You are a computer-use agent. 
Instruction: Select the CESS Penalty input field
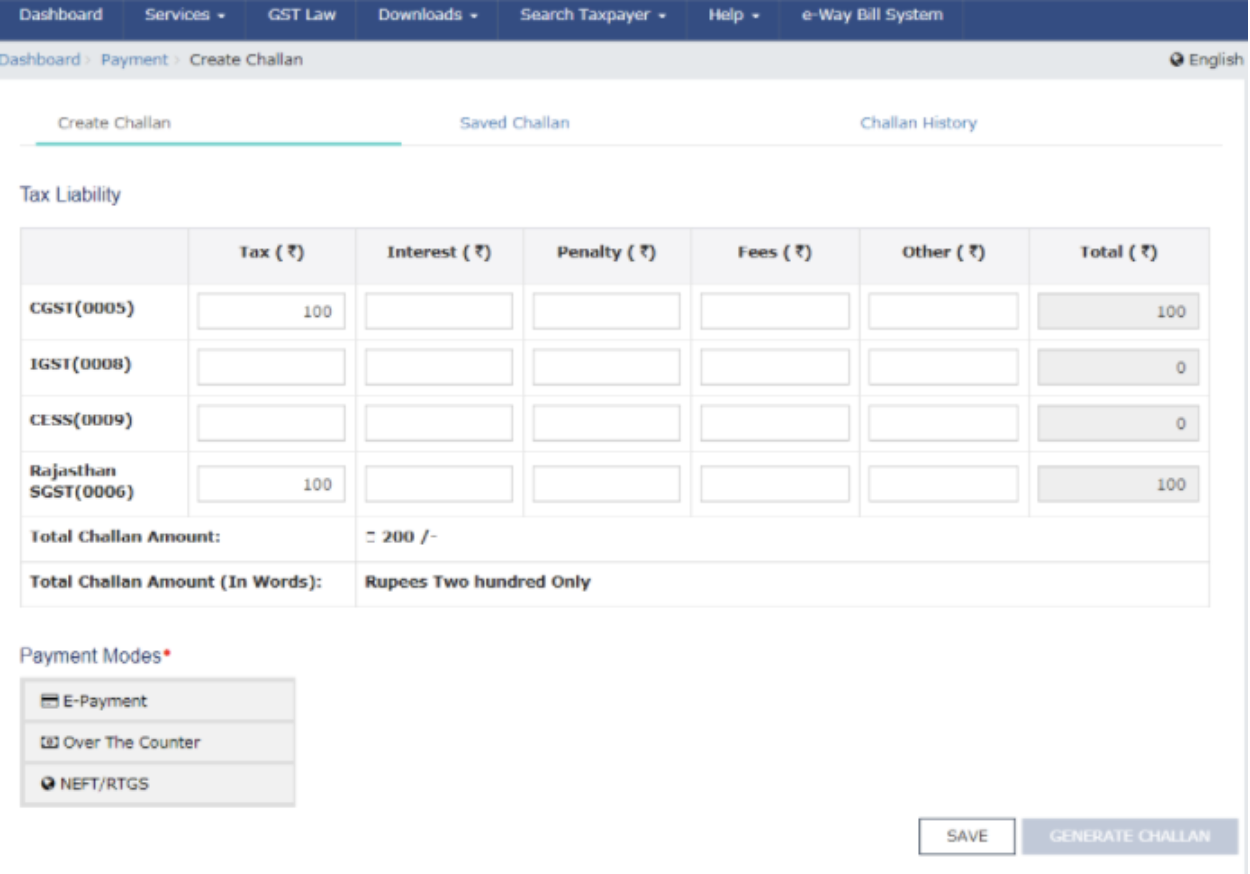(x=606, y=423)
